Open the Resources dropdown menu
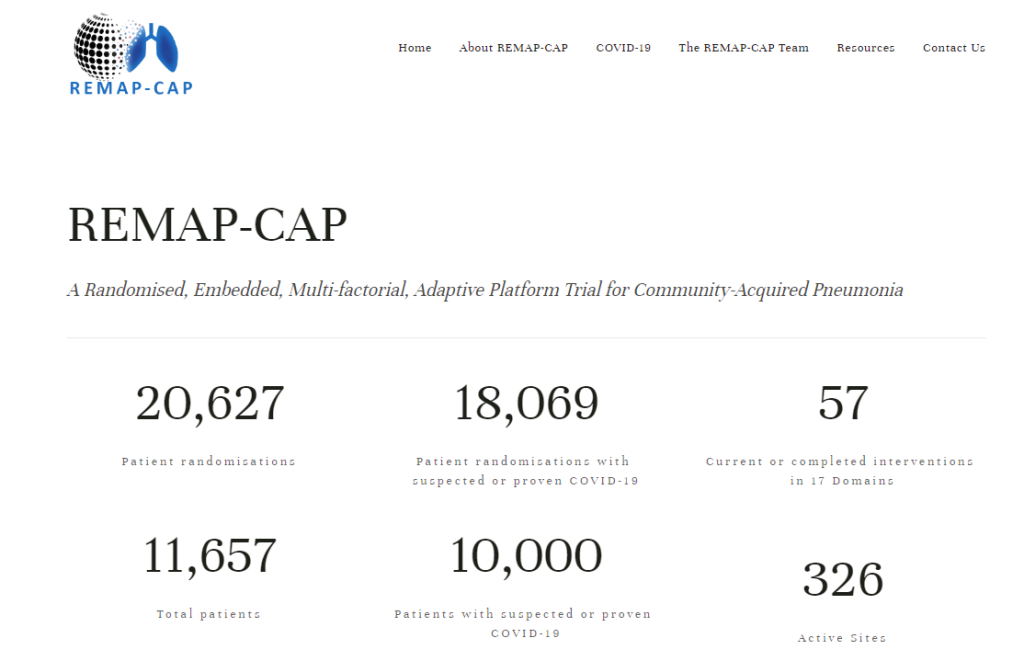The image size is (1024, 661). tap(864, 47)
